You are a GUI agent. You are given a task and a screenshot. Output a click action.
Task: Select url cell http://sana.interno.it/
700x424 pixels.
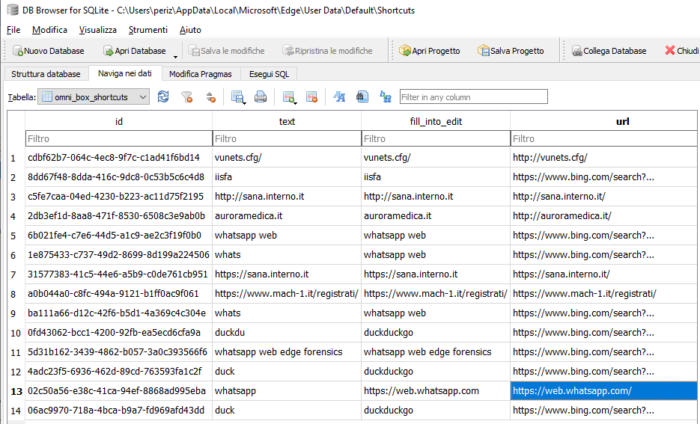[604, 196]
